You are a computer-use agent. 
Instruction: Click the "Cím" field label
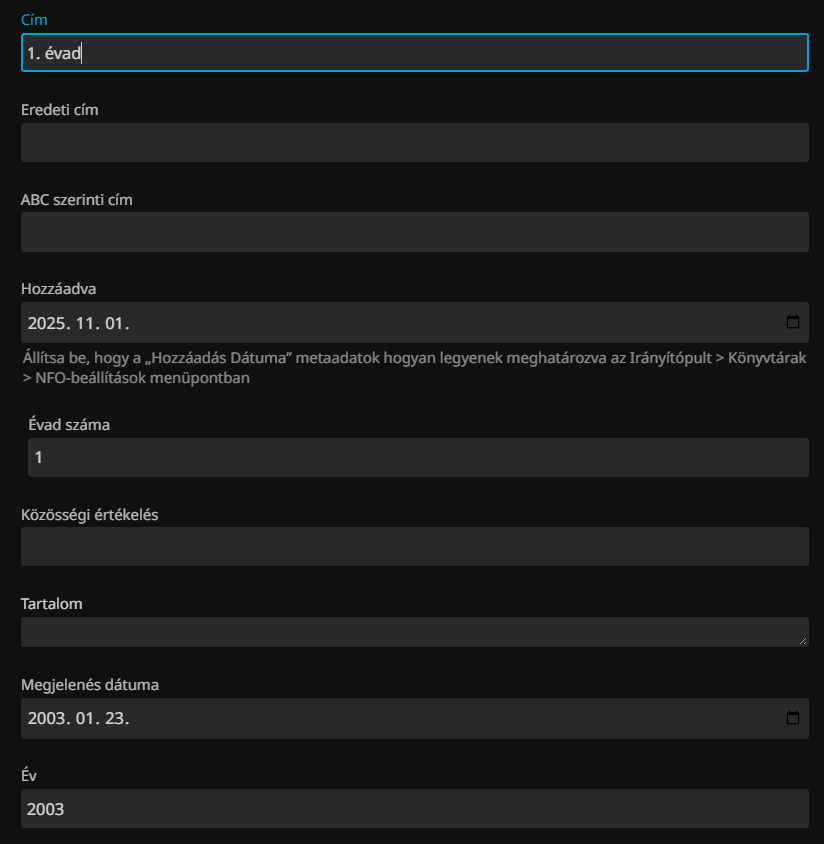34,20
